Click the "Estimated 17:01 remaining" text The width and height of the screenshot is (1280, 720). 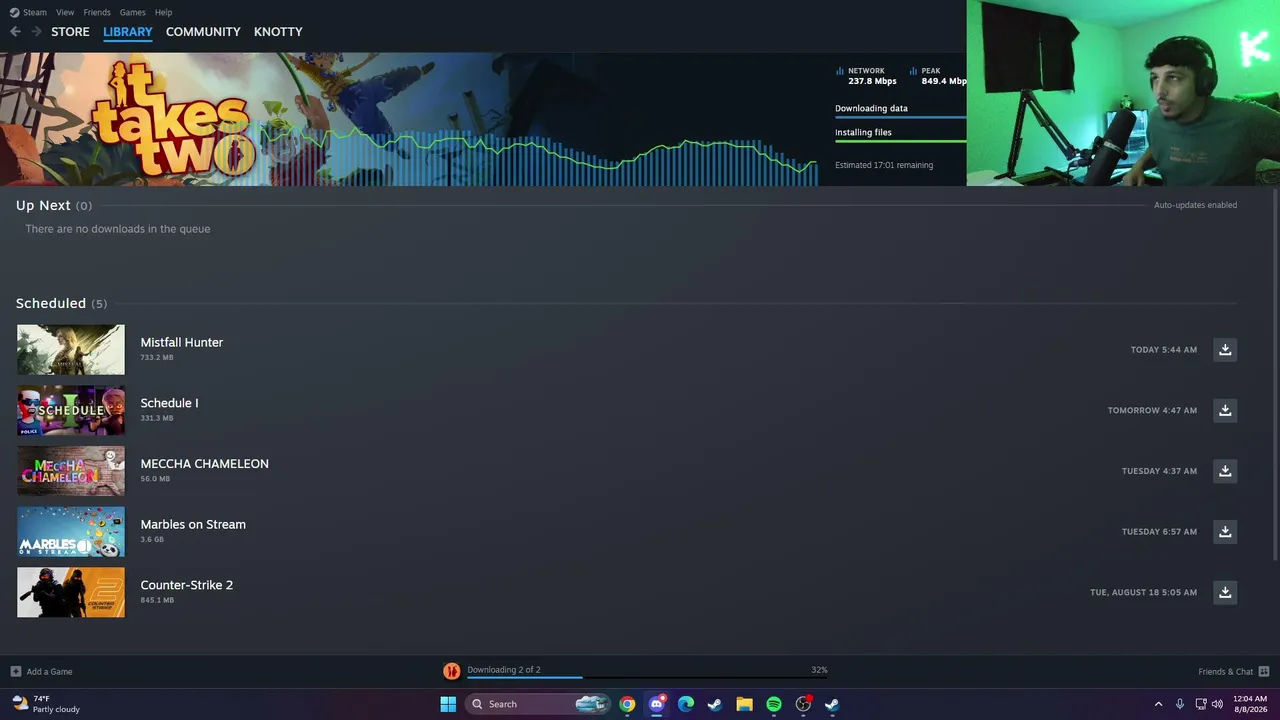point(884,165)
